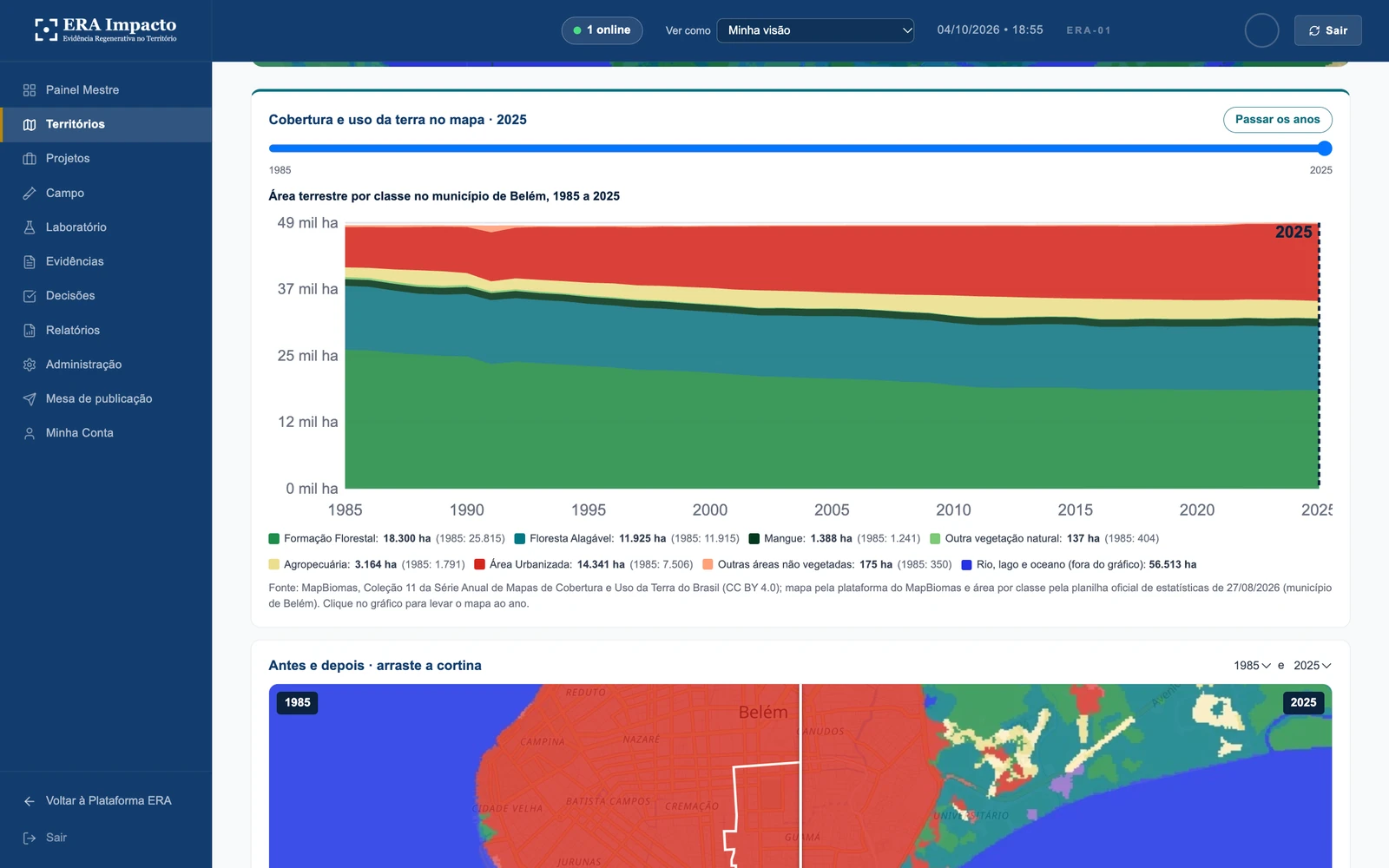Click the 2025 badge on the map
This screenshot has width=1389, height=868.
pyautogui.click(x=1303, y=702)
